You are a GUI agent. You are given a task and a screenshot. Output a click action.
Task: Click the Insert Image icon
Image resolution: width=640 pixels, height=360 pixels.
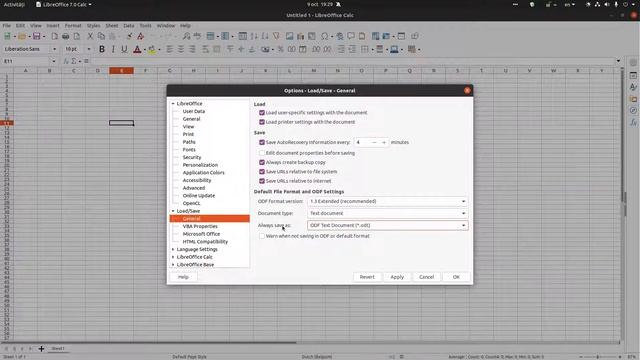coord(289,36)
